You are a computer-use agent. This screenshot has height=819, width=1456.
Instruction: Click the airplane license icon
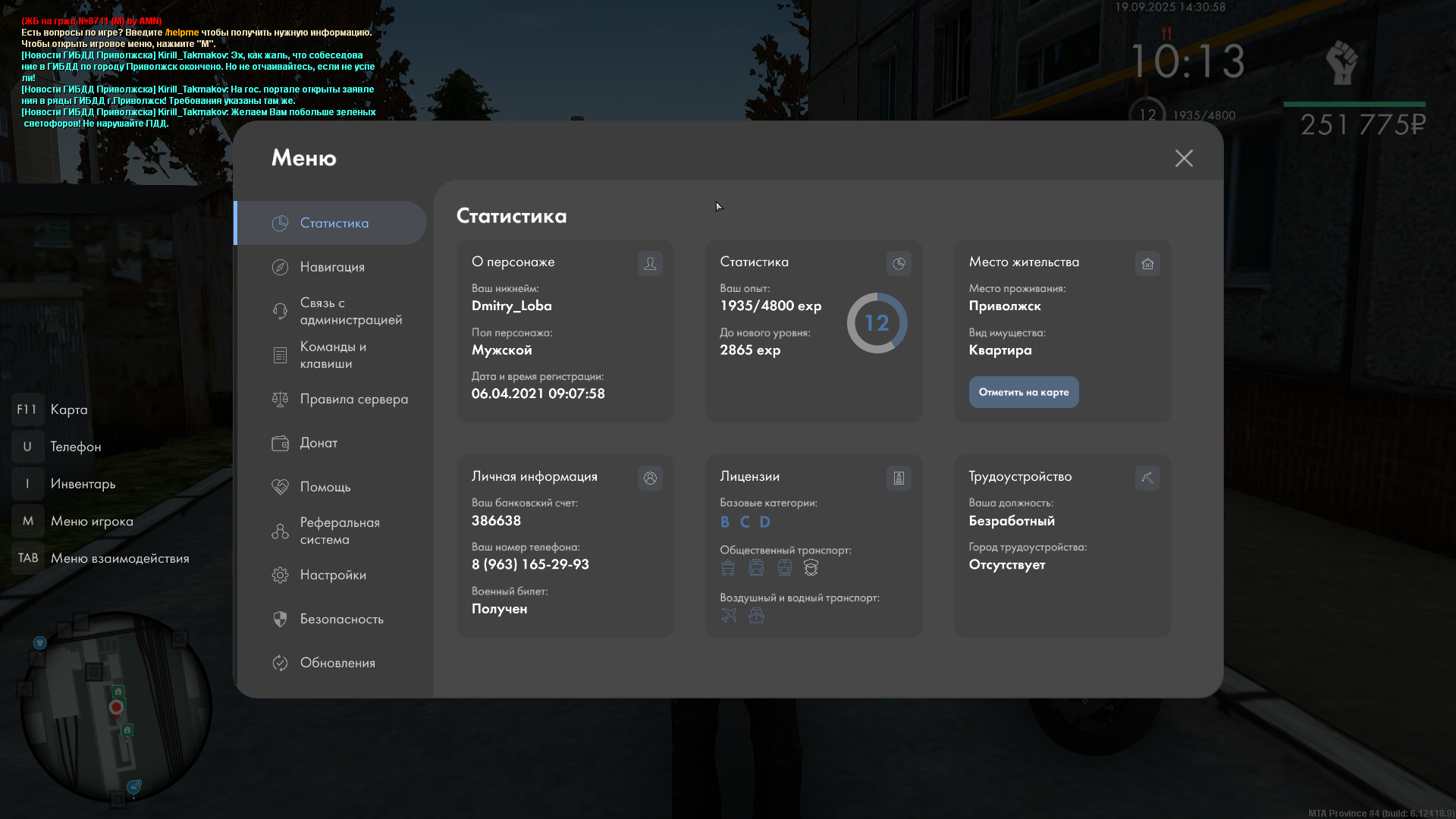click(729, 615)
